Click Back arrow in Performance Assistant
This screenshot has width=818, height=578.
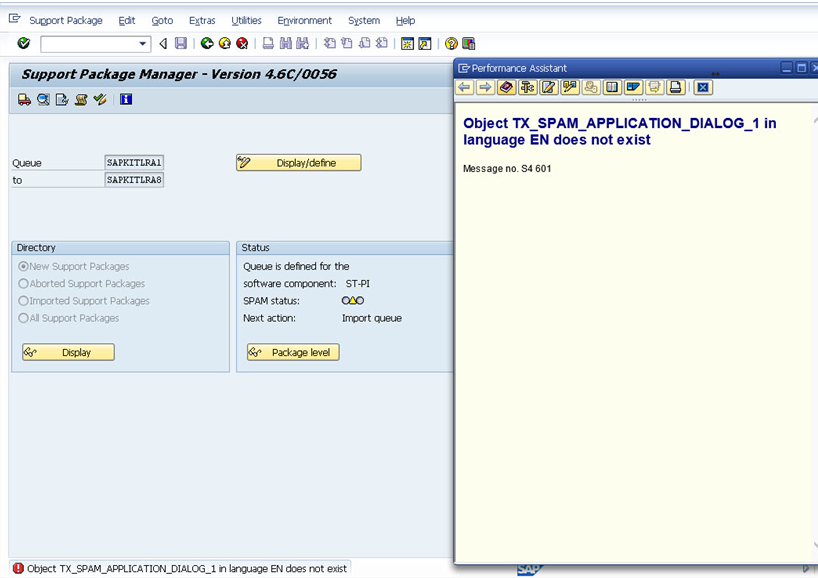click(464, 87)
